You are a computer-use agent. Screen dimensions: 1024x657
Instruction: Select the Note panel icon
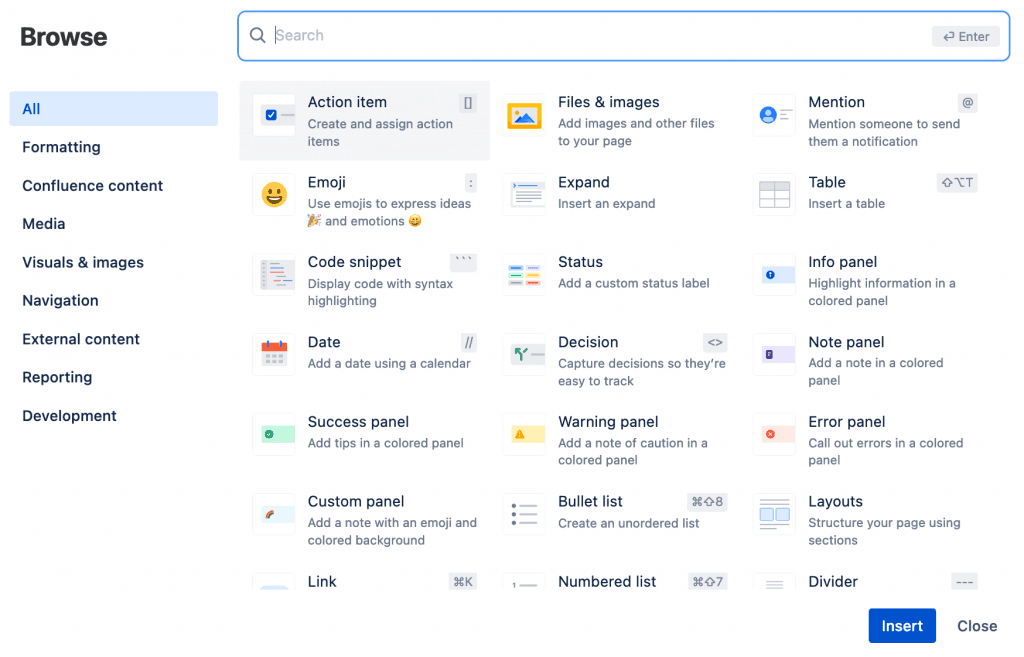tap(775, 354)
